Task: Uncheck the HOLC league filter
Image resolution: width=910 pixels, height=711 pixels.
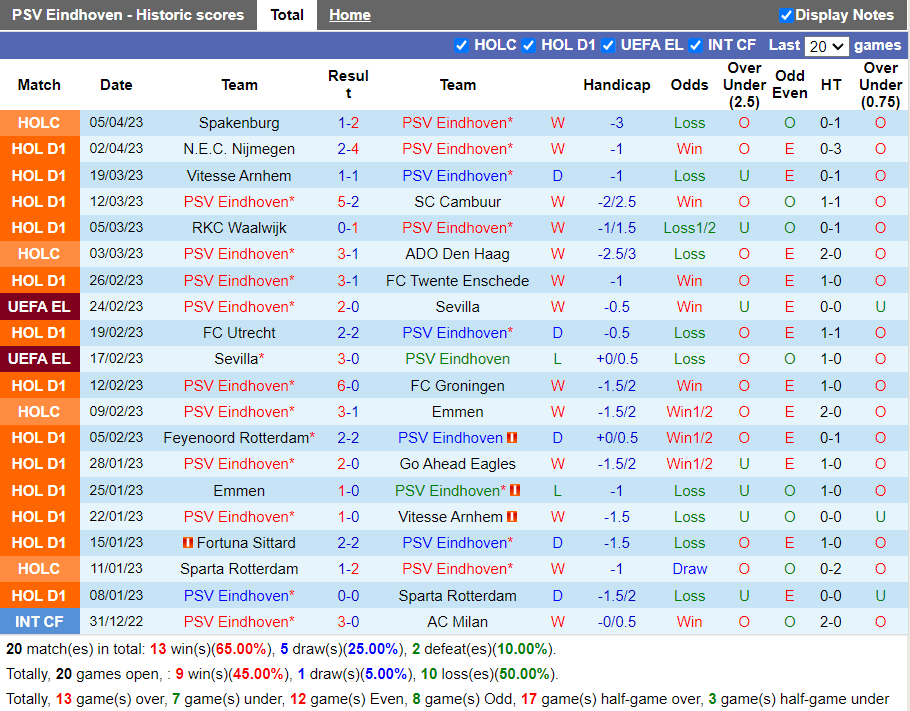Action: click(x=461, y=45)
